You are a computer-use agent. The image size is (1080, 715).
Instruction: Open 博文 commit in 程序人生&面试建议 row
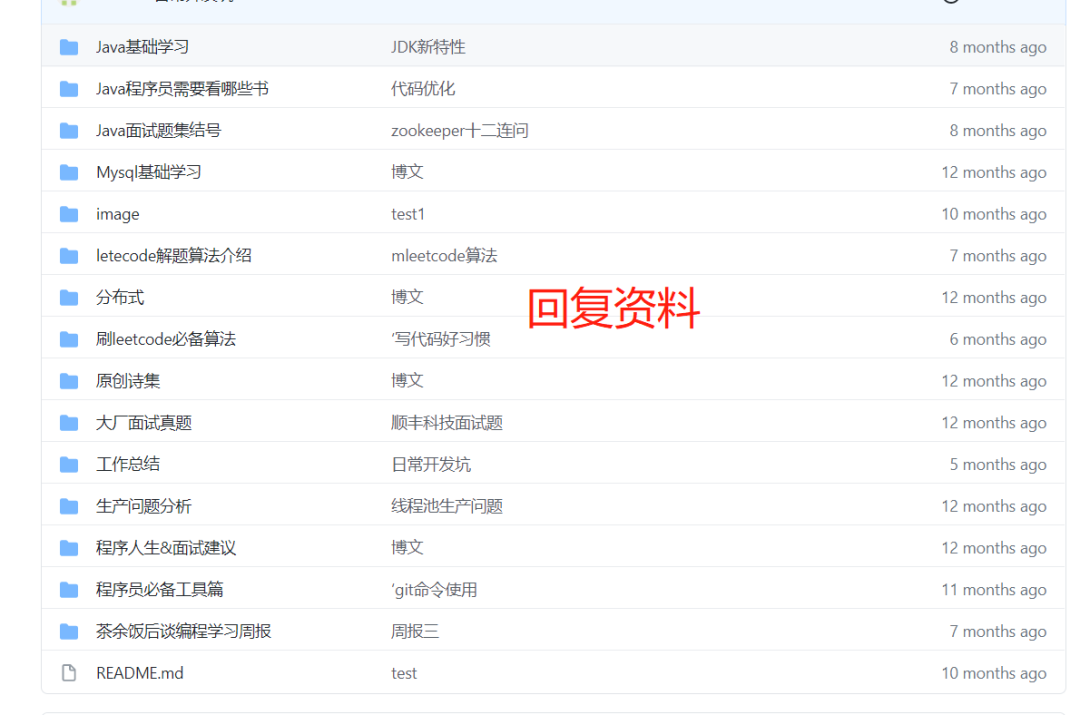407,548
